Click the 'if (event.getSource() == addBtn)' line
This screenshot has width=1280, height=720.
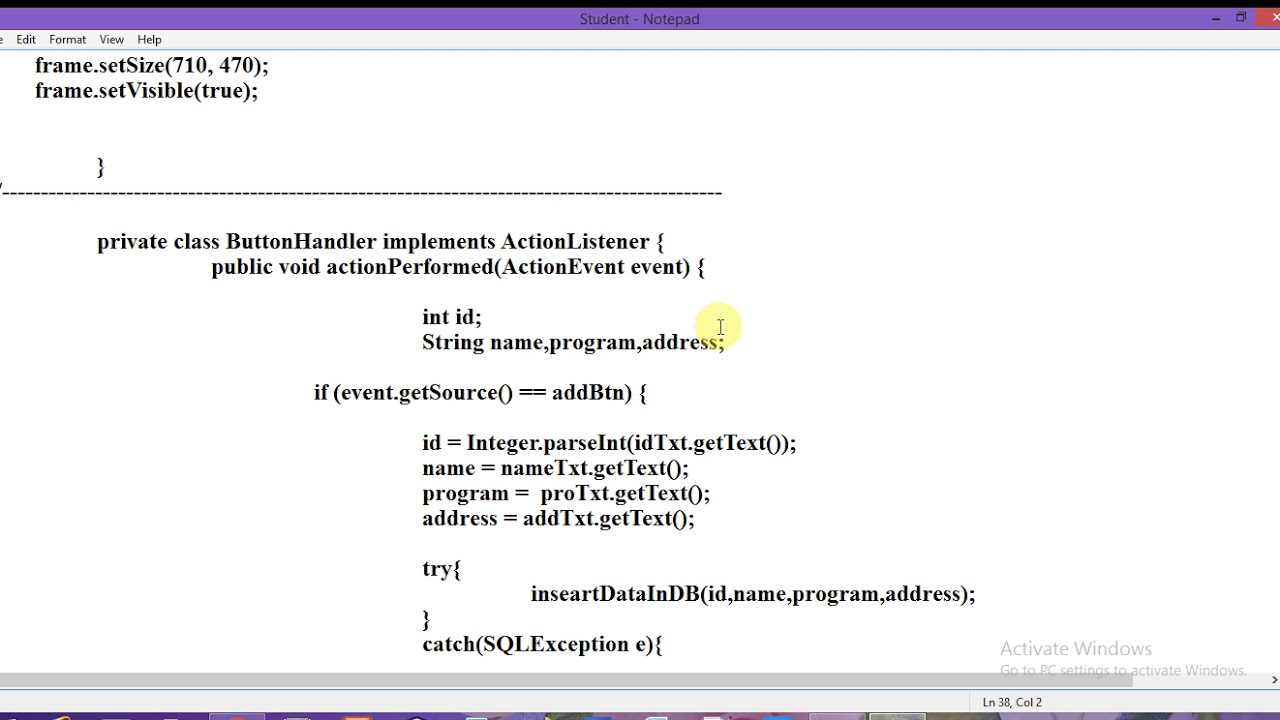point(480,393)
